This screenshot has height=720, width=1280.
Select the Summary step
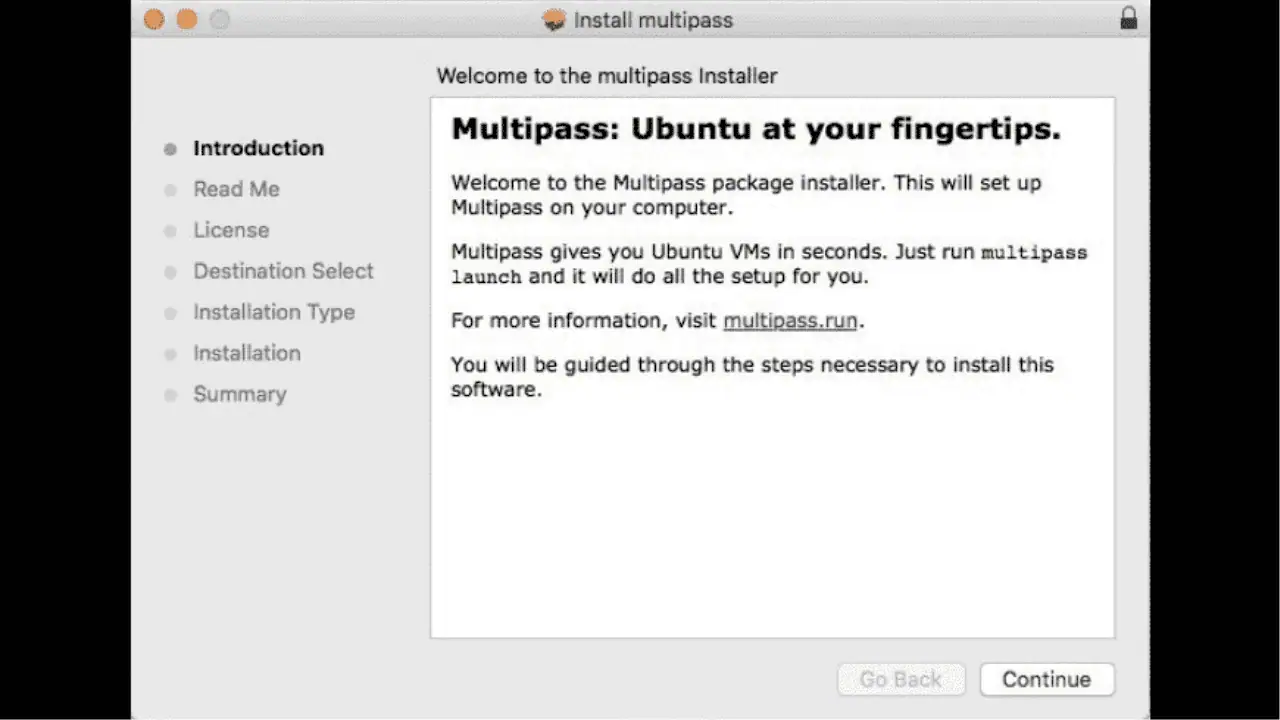[240, 394]
